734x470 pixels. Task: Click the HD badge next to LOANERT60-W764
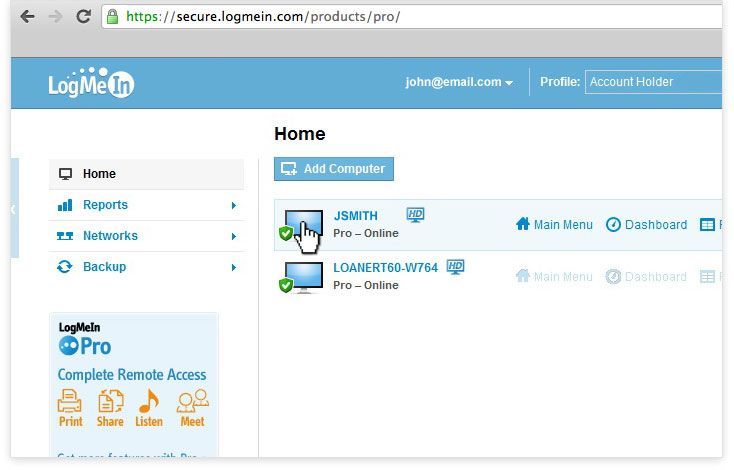tap(456, 267)
